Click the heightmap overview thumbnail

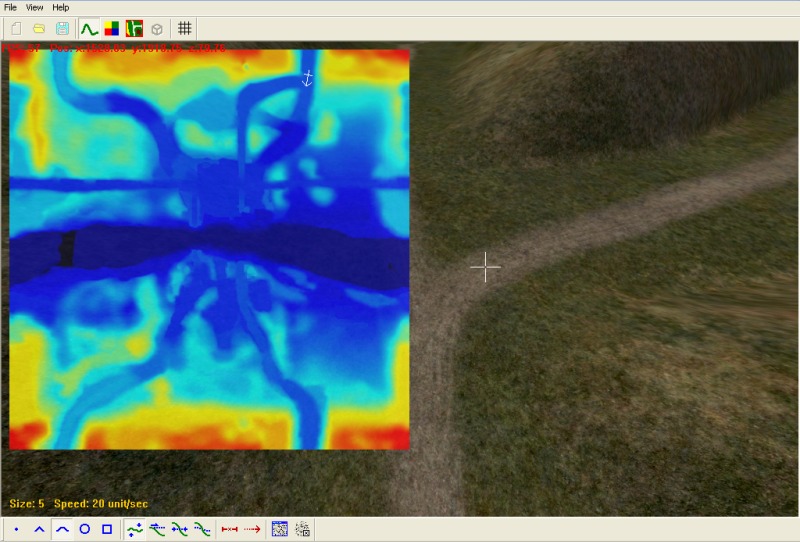pos(210,249)
